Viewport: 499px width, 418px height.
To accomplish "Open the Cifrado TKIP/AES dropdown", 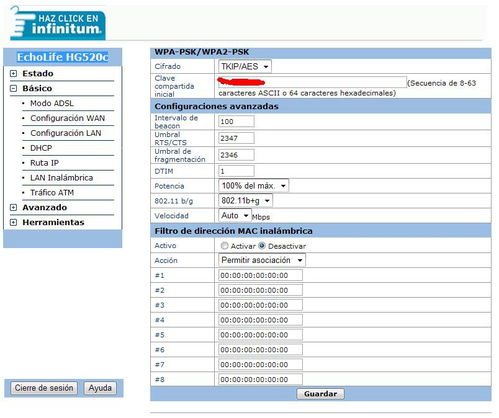I will [245, 66].
